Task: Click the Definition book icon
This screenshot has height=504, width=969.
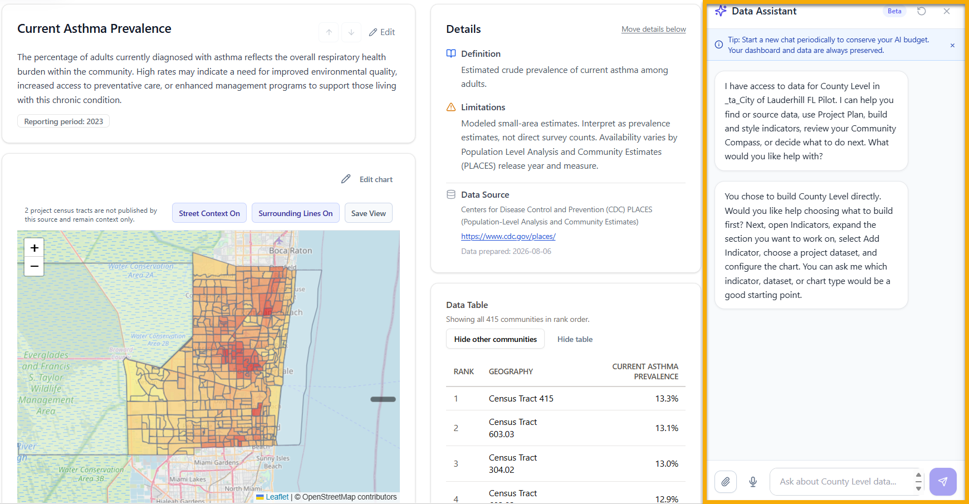Action: (451, 54)
